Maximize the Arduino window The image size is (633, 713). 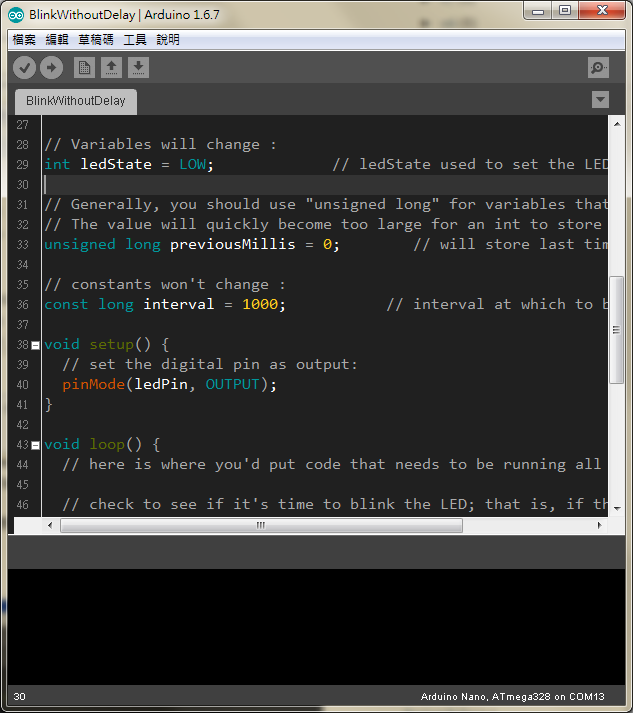coord(565,10)
